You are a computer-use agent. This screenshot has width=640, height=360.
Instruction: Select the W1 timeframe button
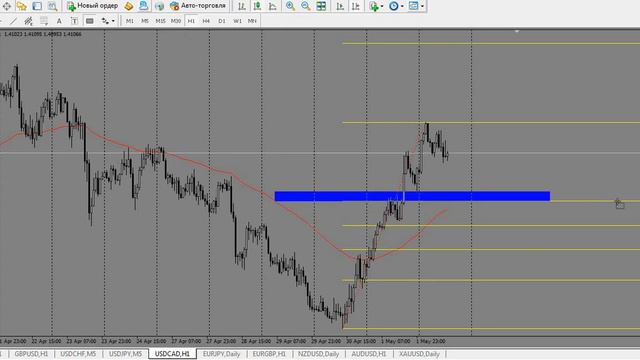(x=237, y=21)
